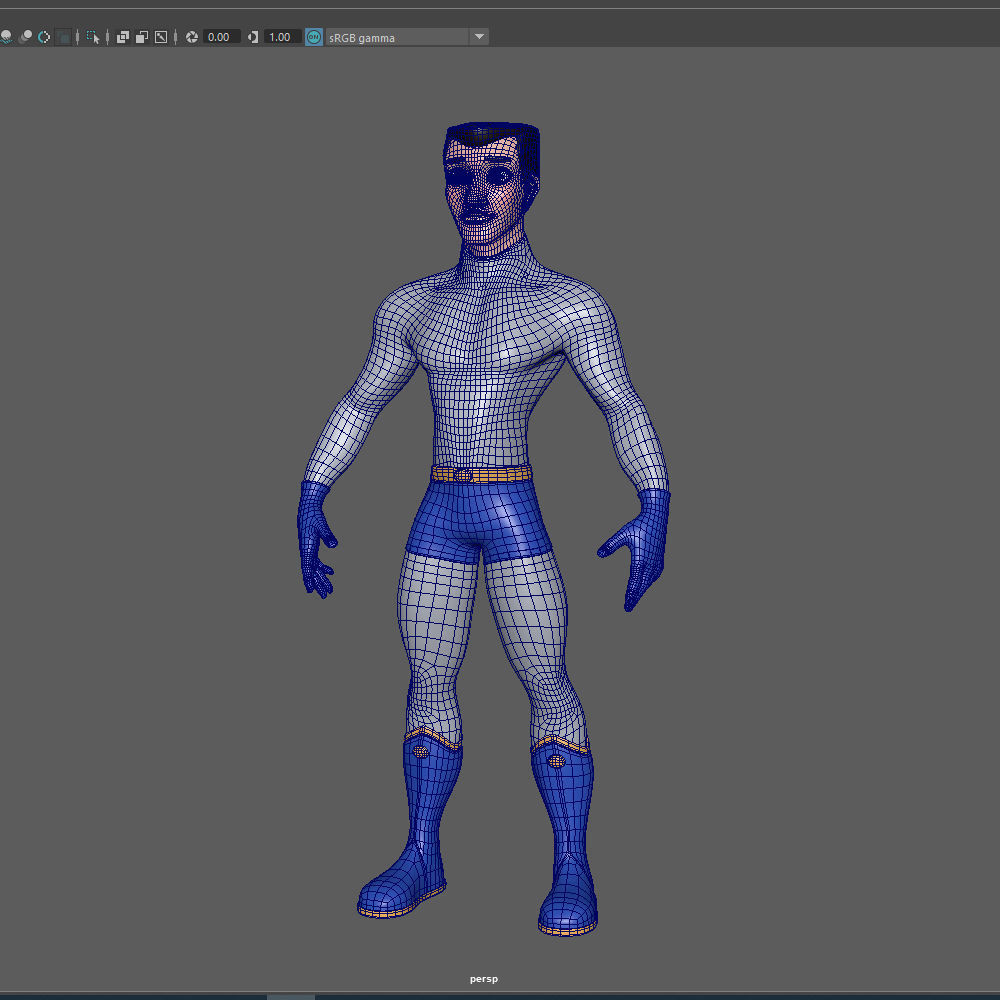
Task: Click the isolate select icon
Action: tap(93, 37)
